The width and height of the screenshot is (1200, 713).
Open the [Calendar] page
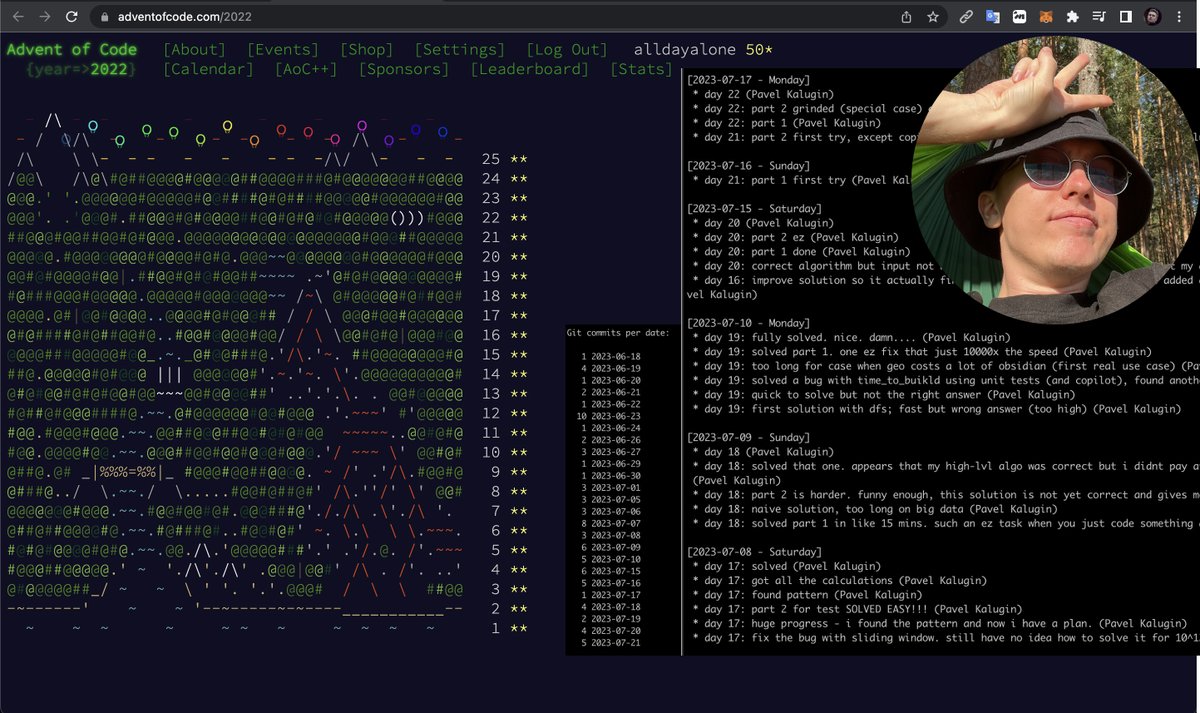208,69
